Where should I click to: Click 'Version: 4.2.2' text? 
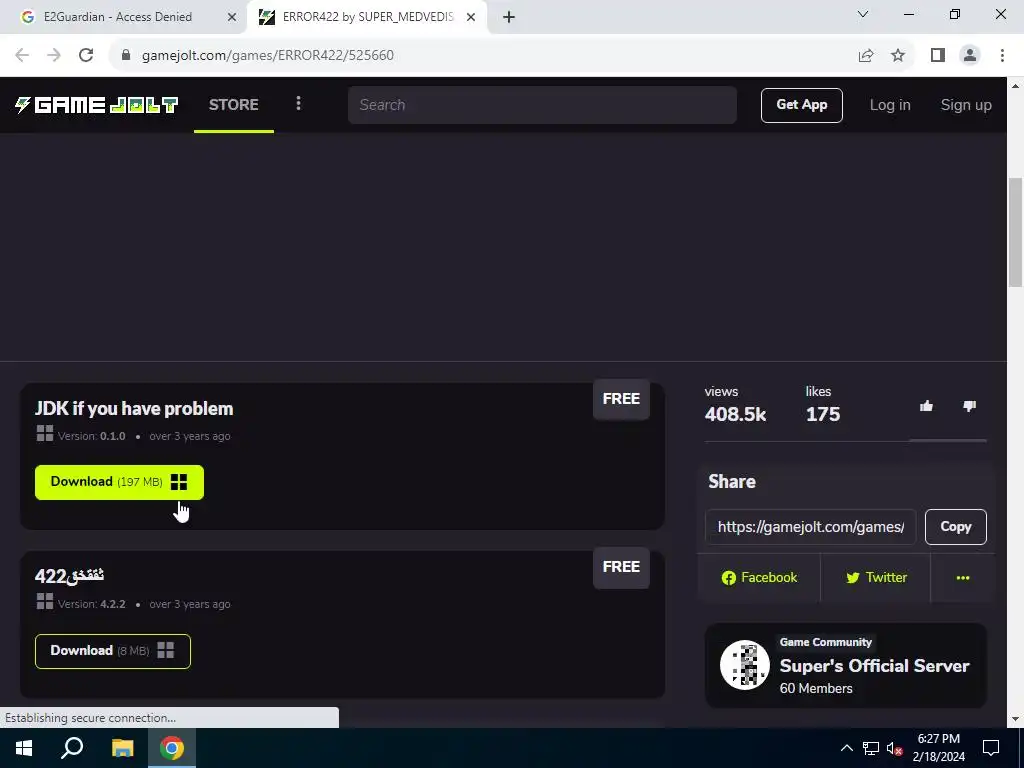(91, 604)
